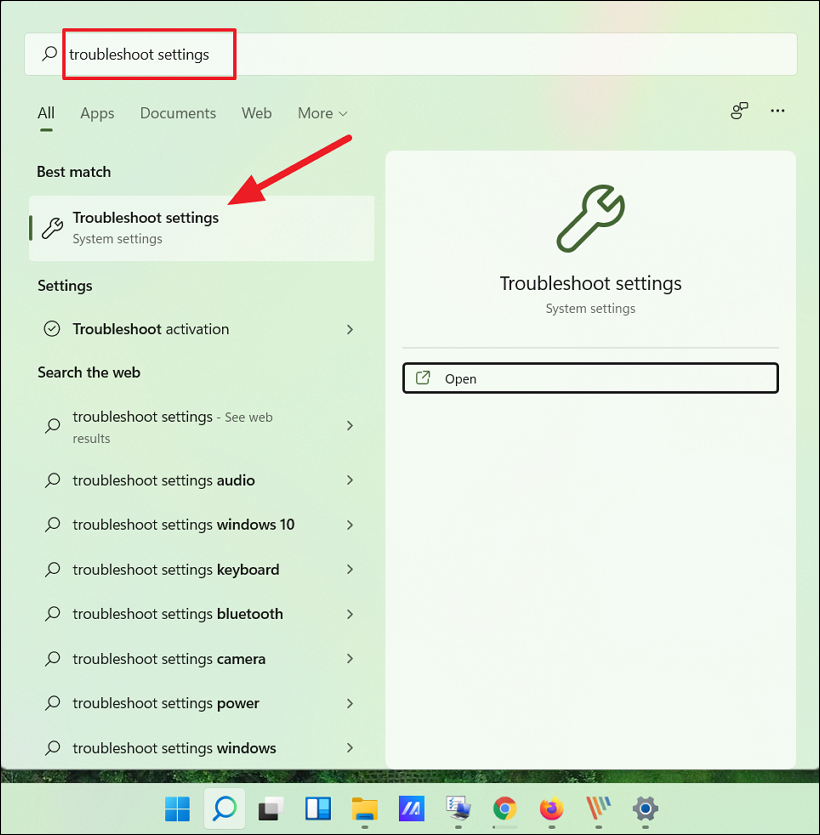
Task: Click the Search the web heading
Action: coord(89,372)
